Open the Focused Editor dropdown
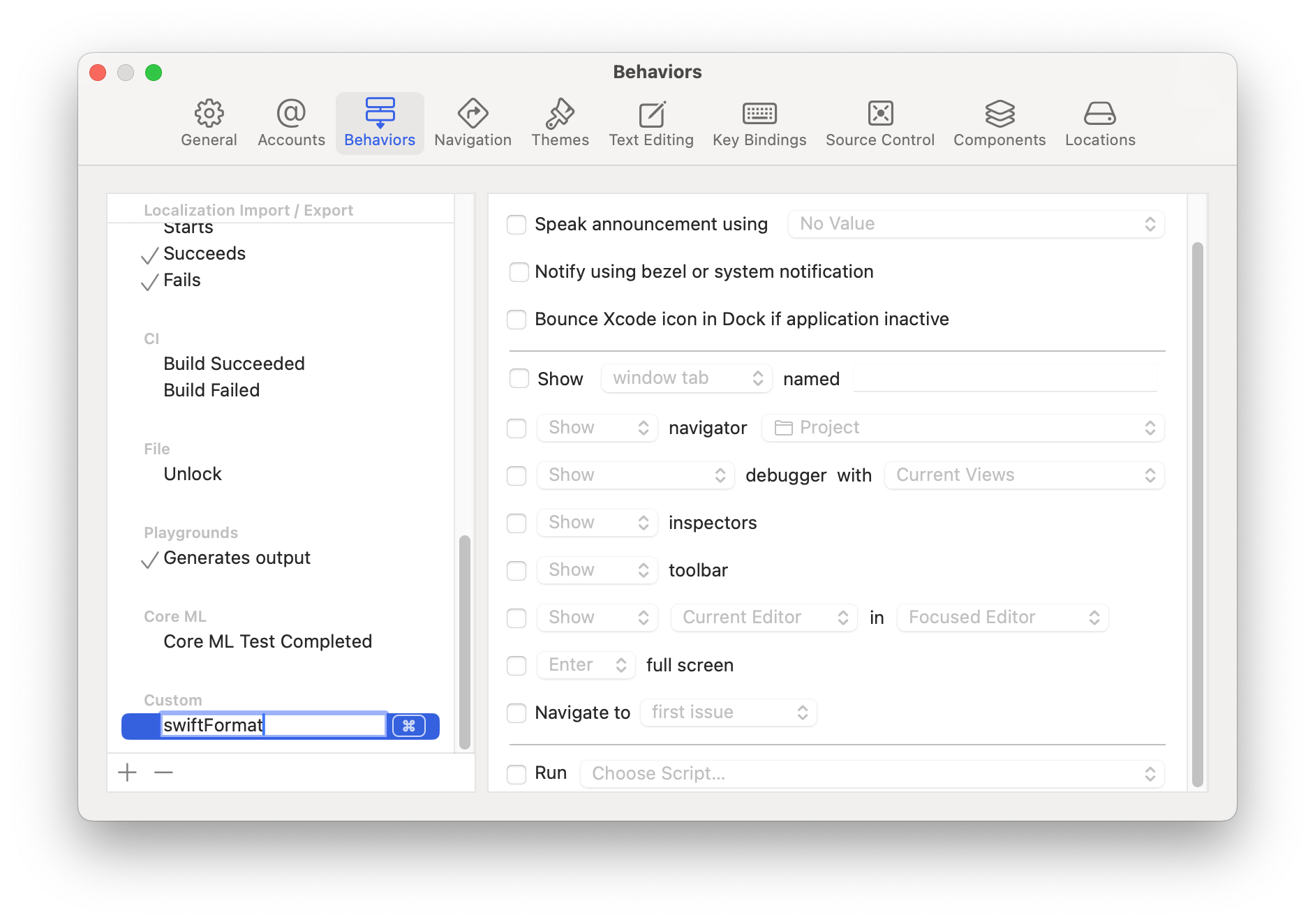 tap(1002, 618)
